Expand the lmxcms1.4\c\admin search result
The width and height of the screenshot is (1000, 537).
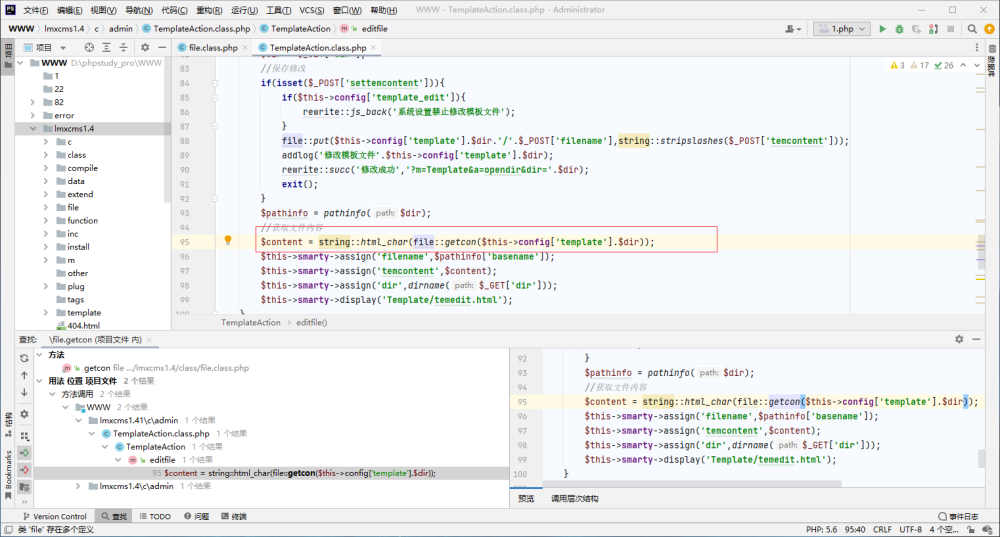point(78,486)
